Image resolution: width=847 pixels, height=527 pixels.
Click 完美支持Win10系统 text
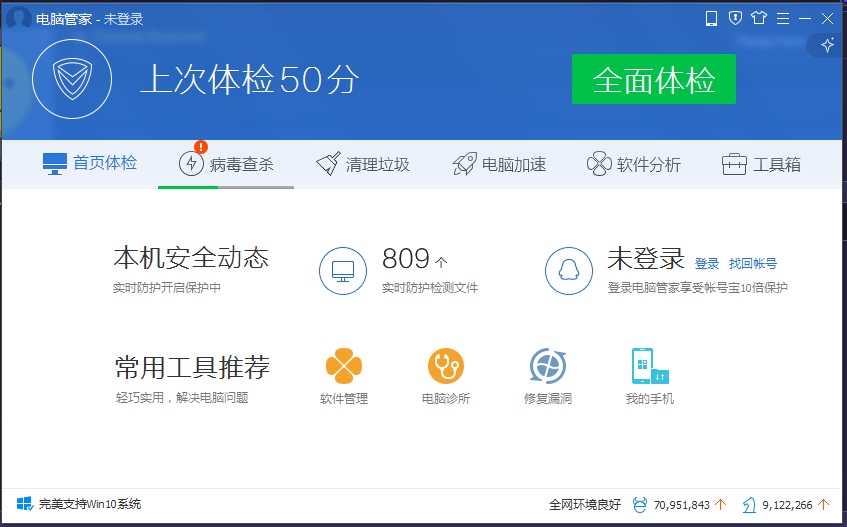(90, 504)
